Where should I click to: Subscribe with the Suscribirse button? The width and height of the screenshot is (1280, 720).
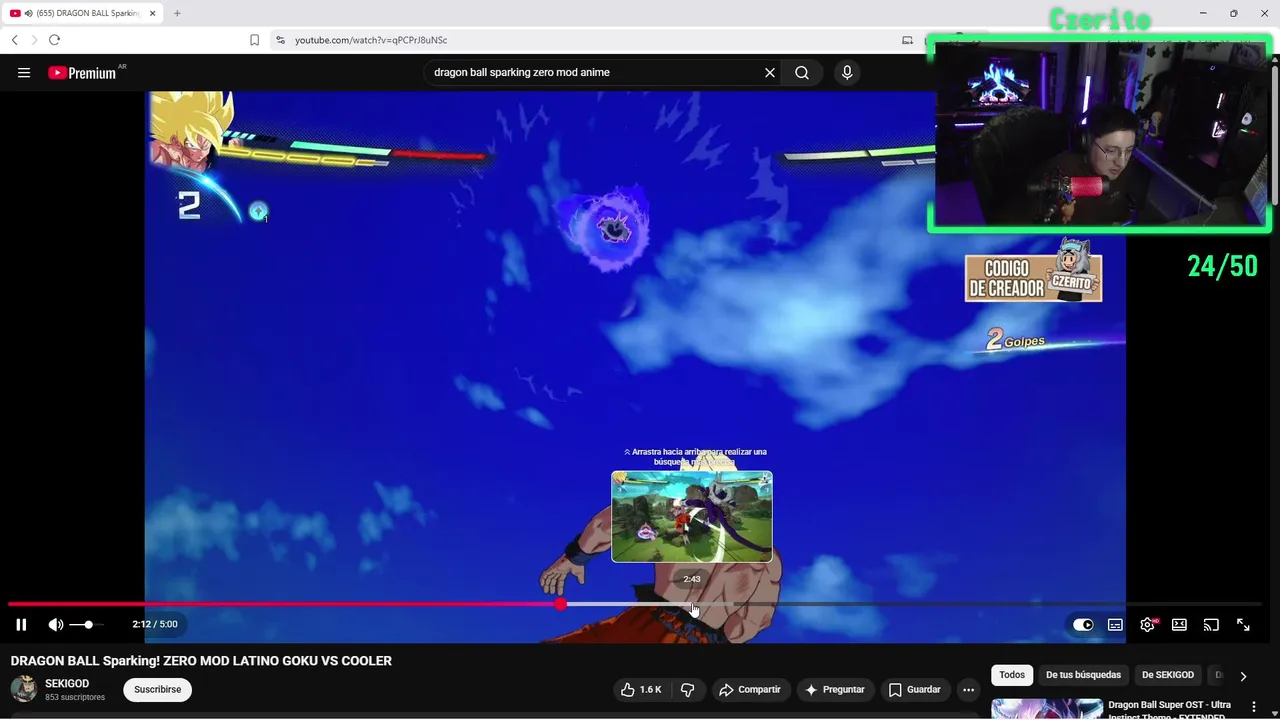pyautogui.click(x=157, y=690)
